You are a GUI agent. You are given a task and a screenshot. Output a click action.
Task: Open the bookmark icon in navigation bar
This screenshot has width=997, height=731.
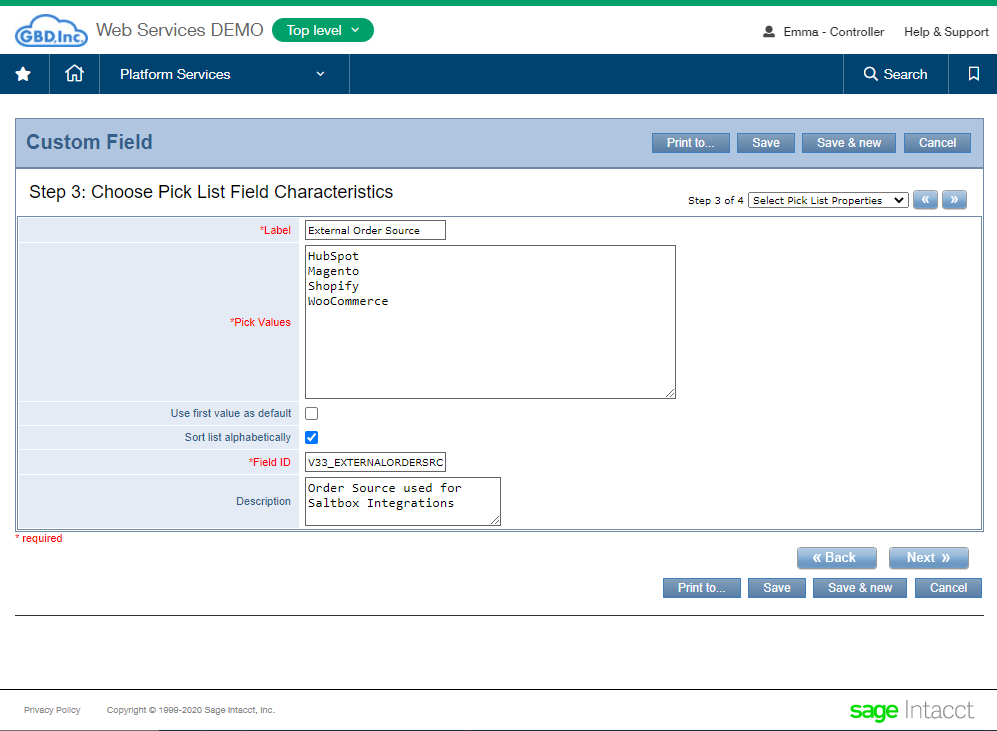click(x=973, y=74)
